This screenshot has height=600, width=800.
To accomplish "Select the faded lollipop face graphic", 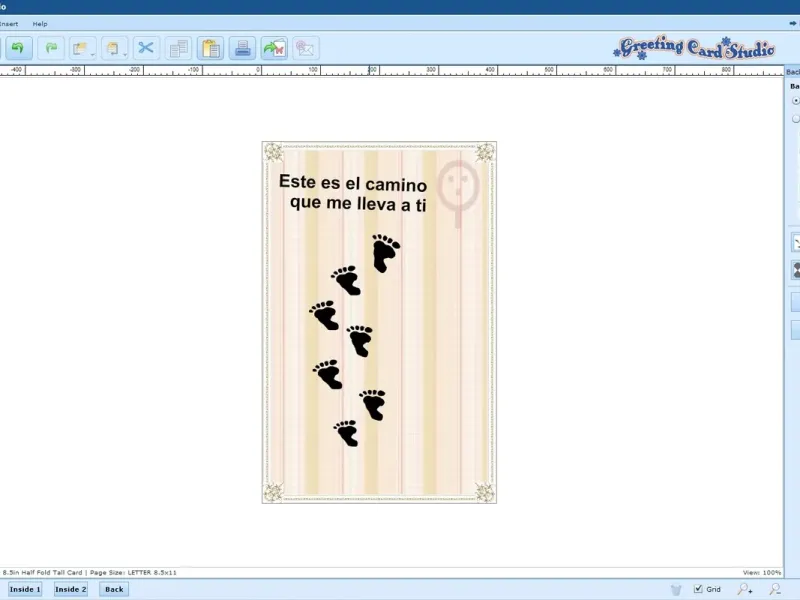I will (x=458, y=193).
